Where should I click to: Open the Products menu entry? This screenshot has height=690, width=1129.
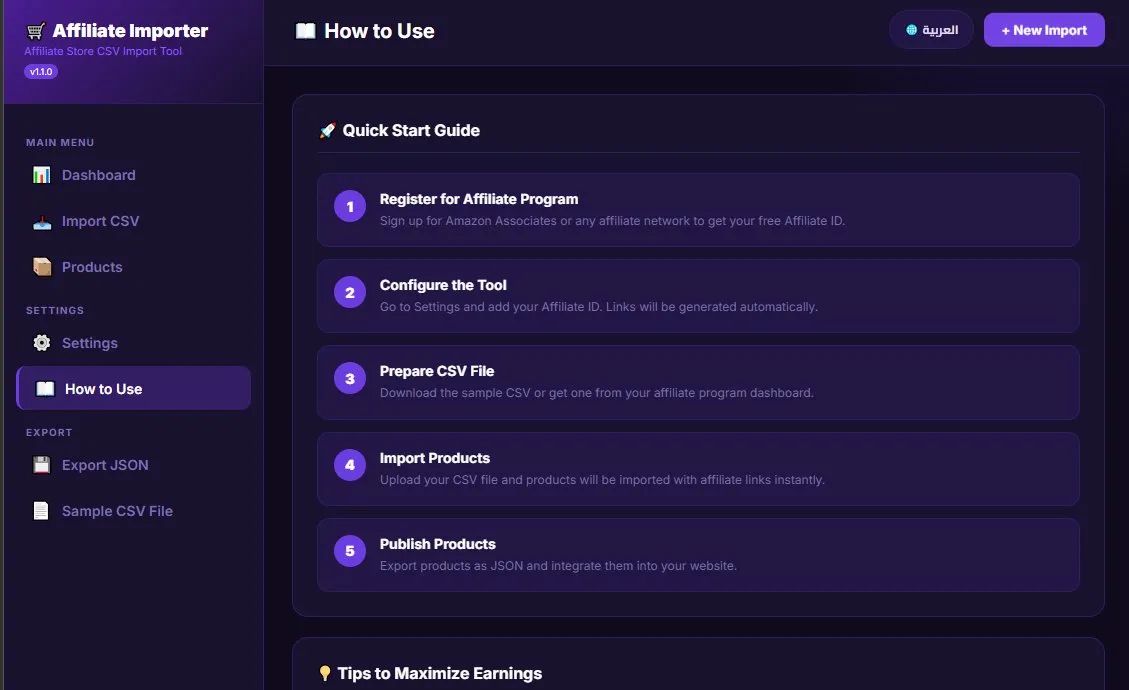tap(92, 267)
